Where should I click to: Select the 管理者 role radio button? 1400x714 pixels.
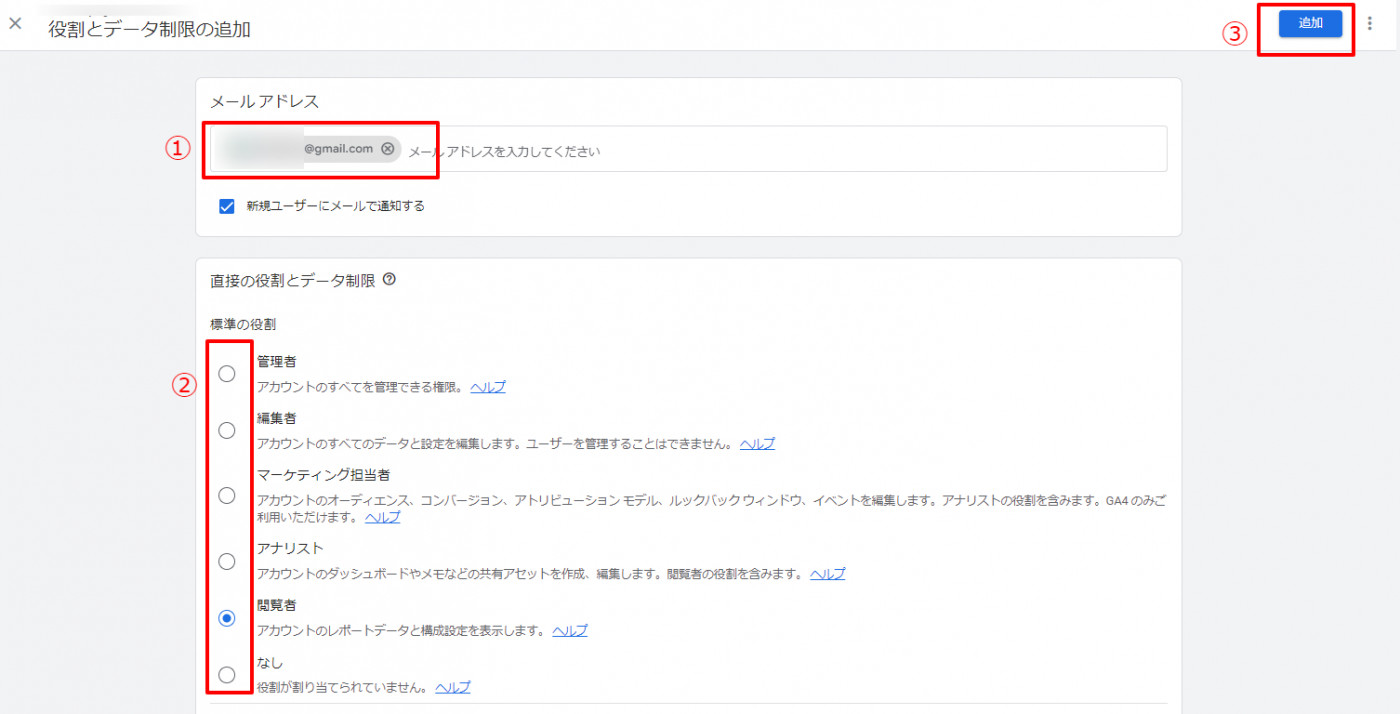pos(227,374)
